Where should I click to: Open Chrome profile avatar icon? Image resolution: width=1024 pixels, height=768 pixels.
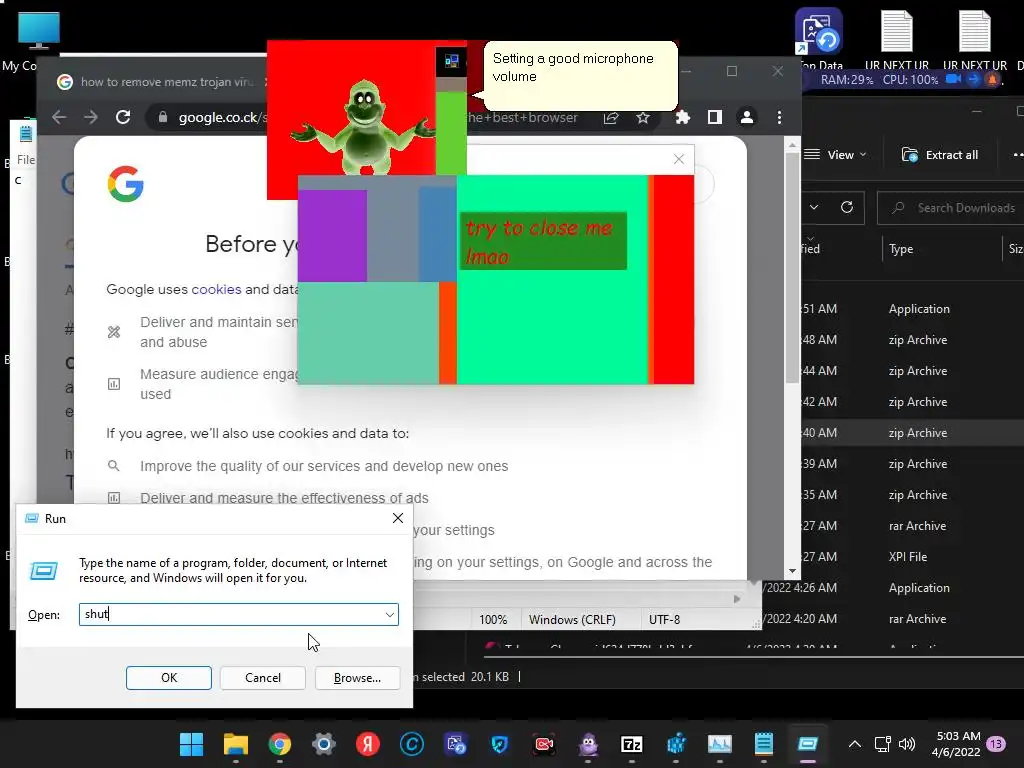tap(746, 118)
